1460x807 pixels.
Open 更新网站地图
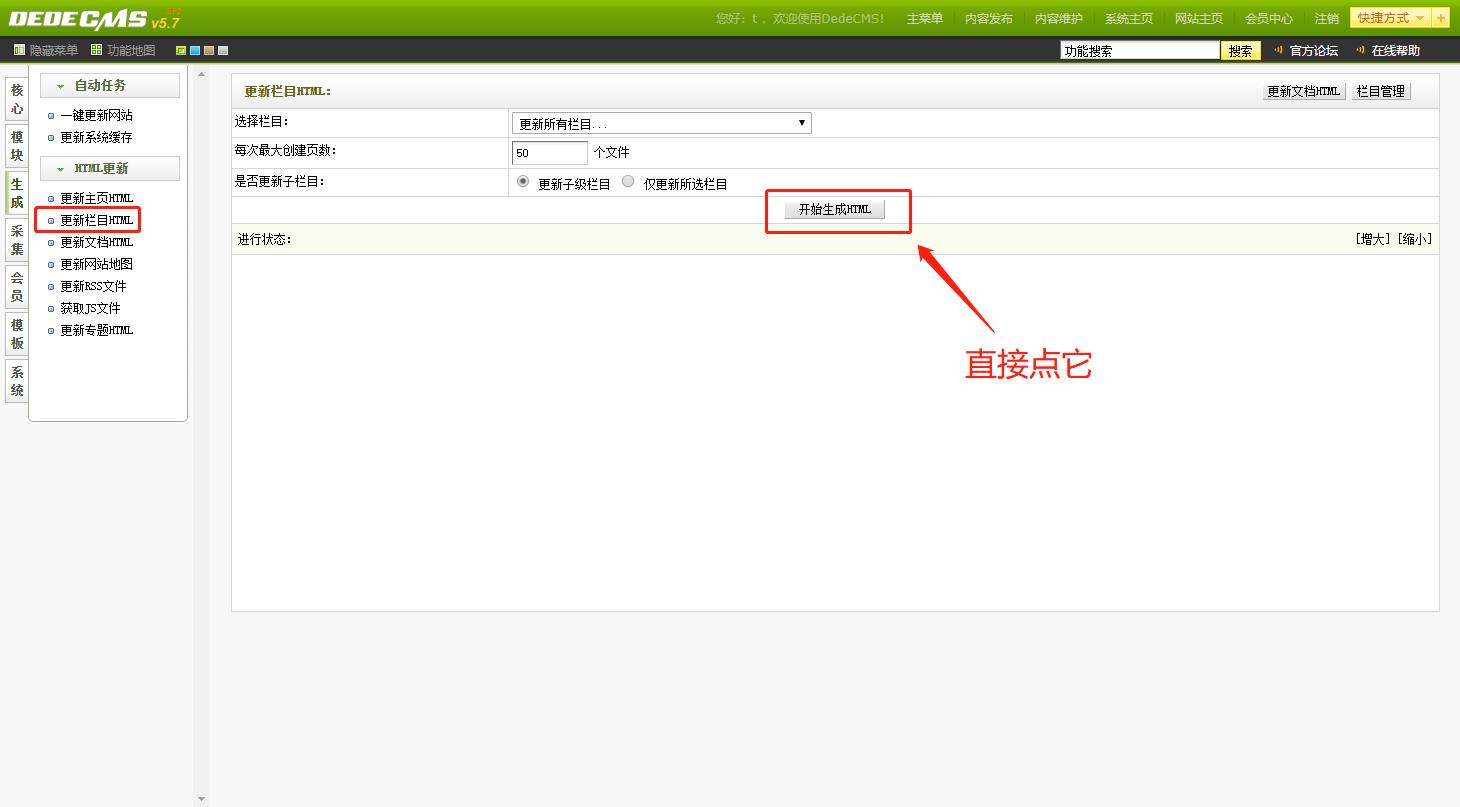[x=96, y=264]
